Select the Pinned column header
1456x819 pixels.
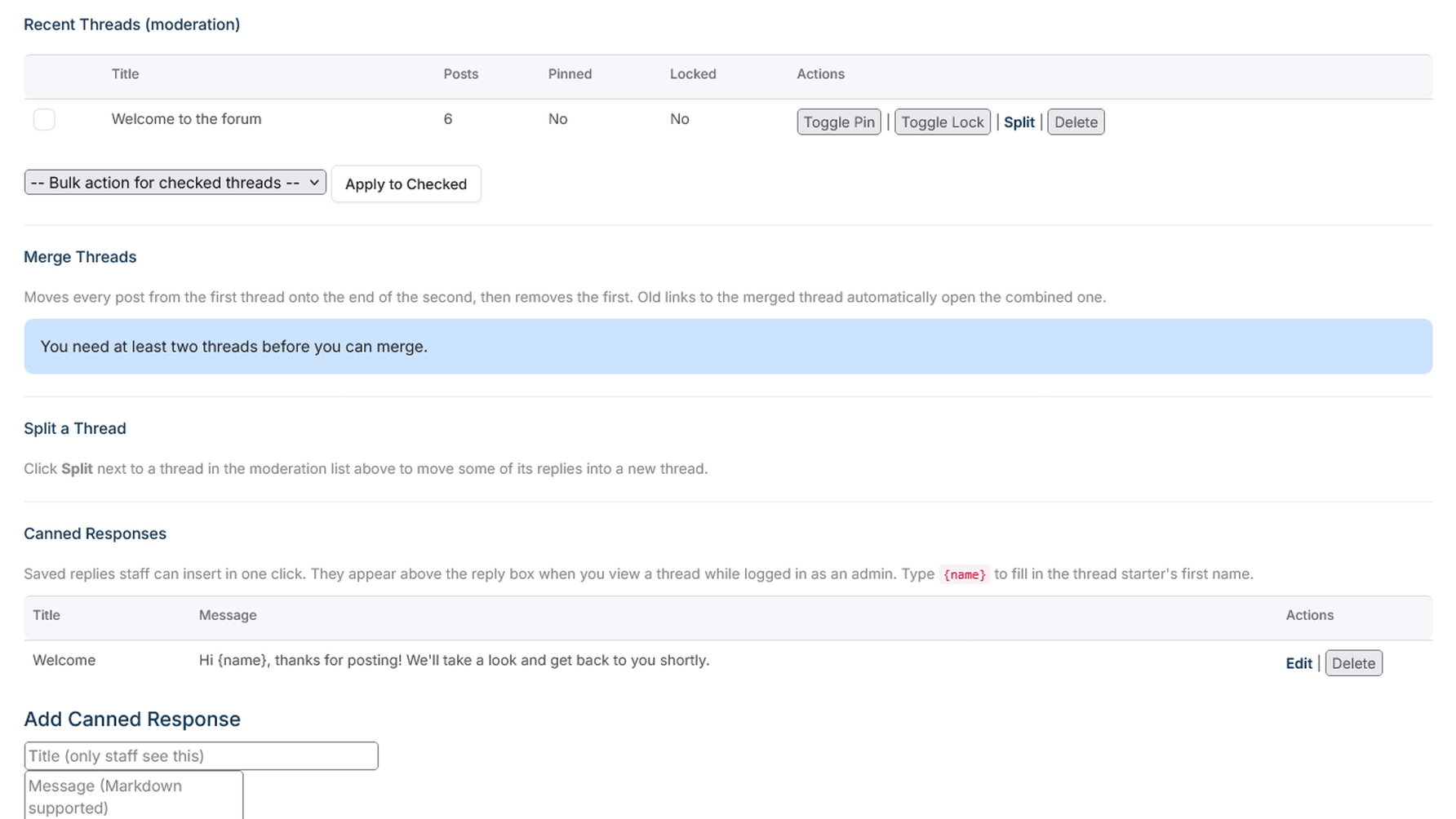(x=570, y=73)
